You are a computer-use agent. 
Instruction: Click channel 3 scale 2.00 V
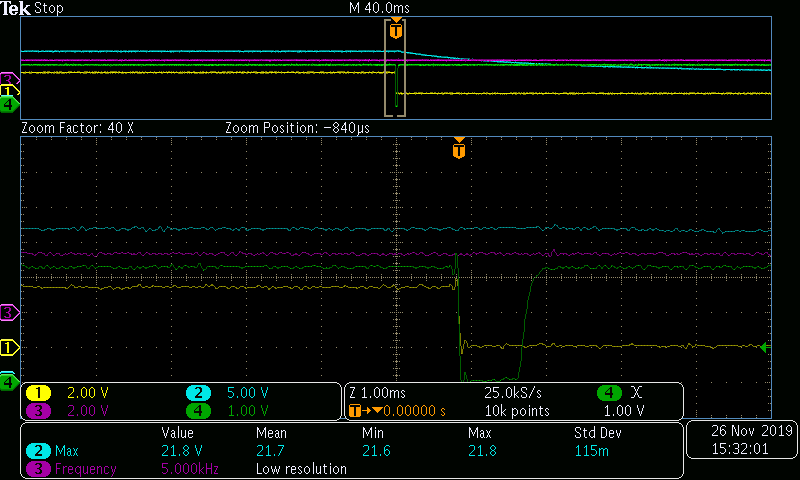click(88, 411)
